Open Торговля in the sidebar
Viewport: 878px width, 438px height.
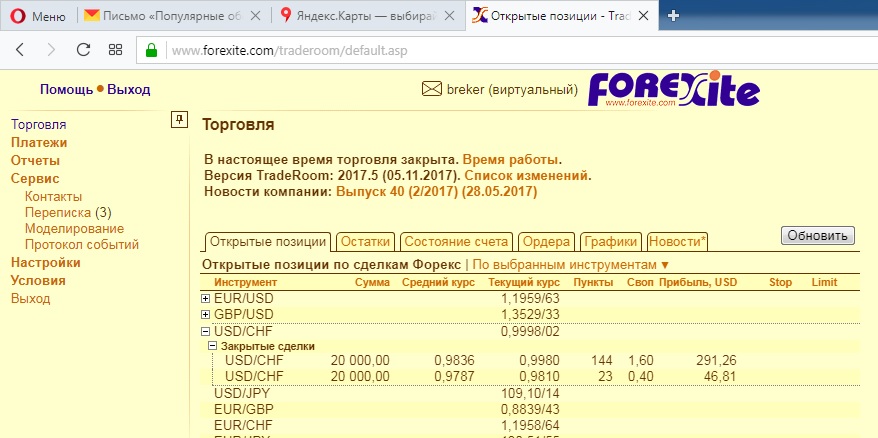click(x=39, y=124)
